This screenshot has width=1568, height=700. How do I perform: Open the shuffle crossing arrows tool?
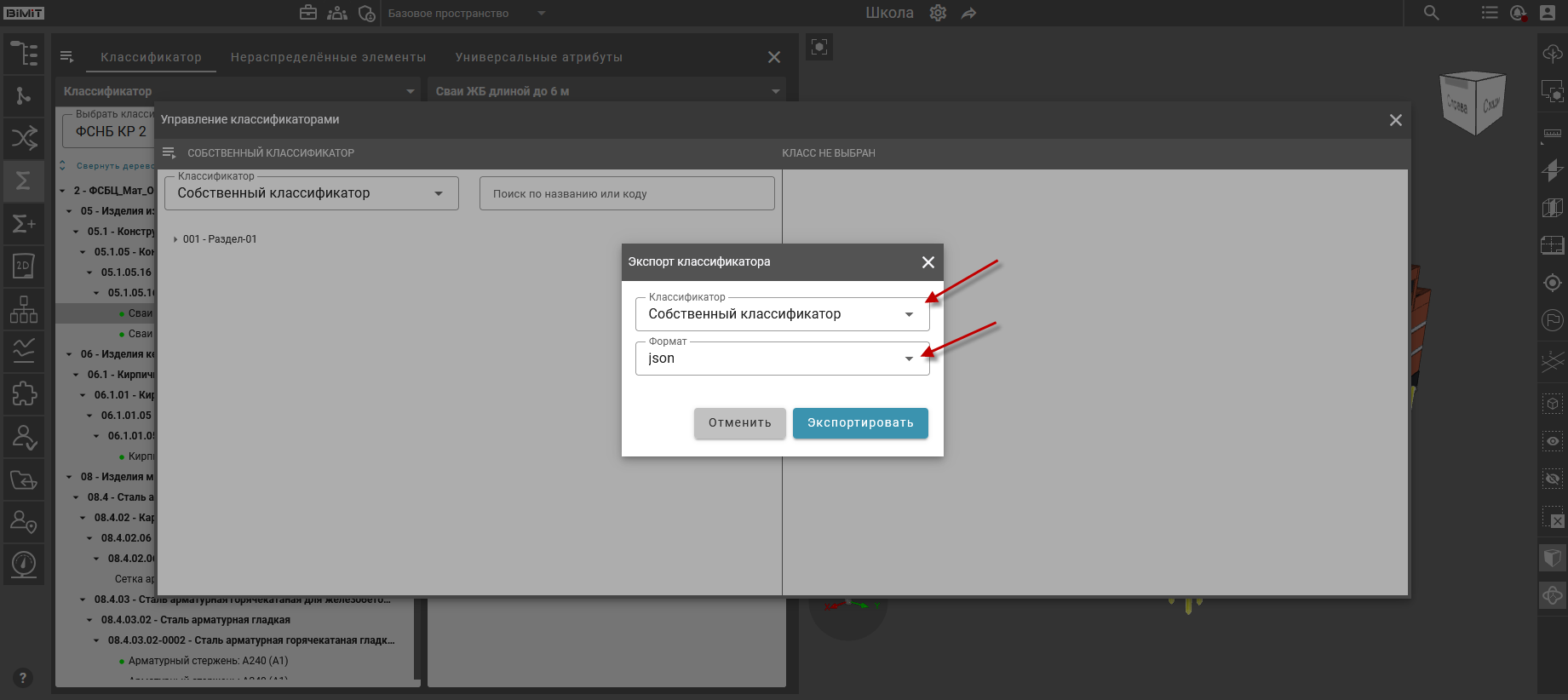click(x=24, y=138)
